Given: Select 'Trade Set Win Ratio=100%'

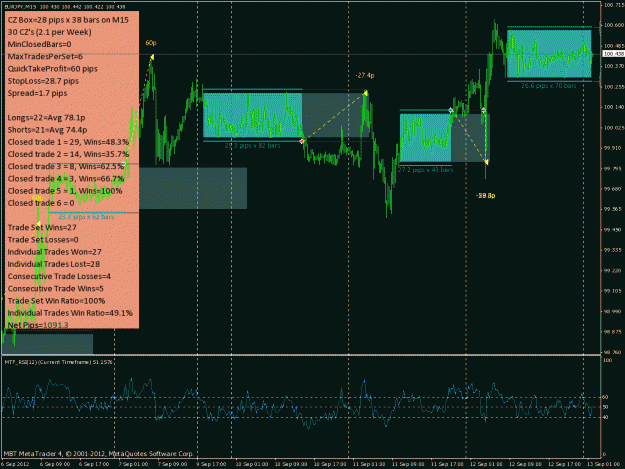Looking at the screenshot, I should pyautogui.click(x=56, y=301).
